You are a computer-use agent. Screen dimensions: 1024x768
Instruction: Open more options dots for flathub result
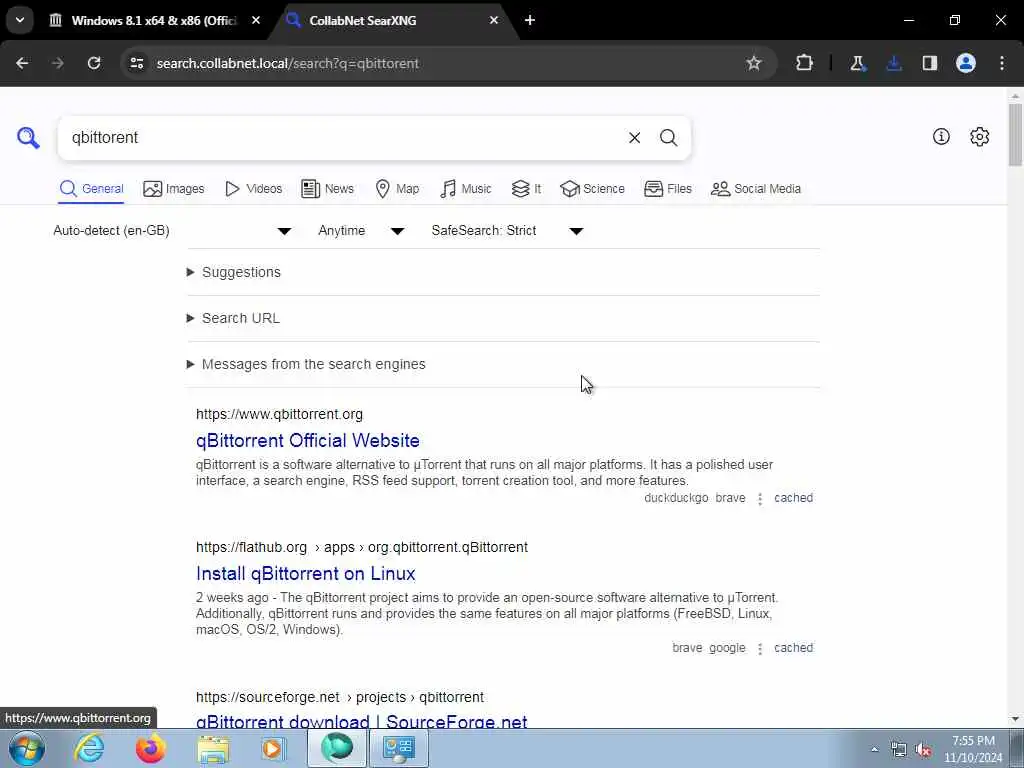tap(760, 649)
